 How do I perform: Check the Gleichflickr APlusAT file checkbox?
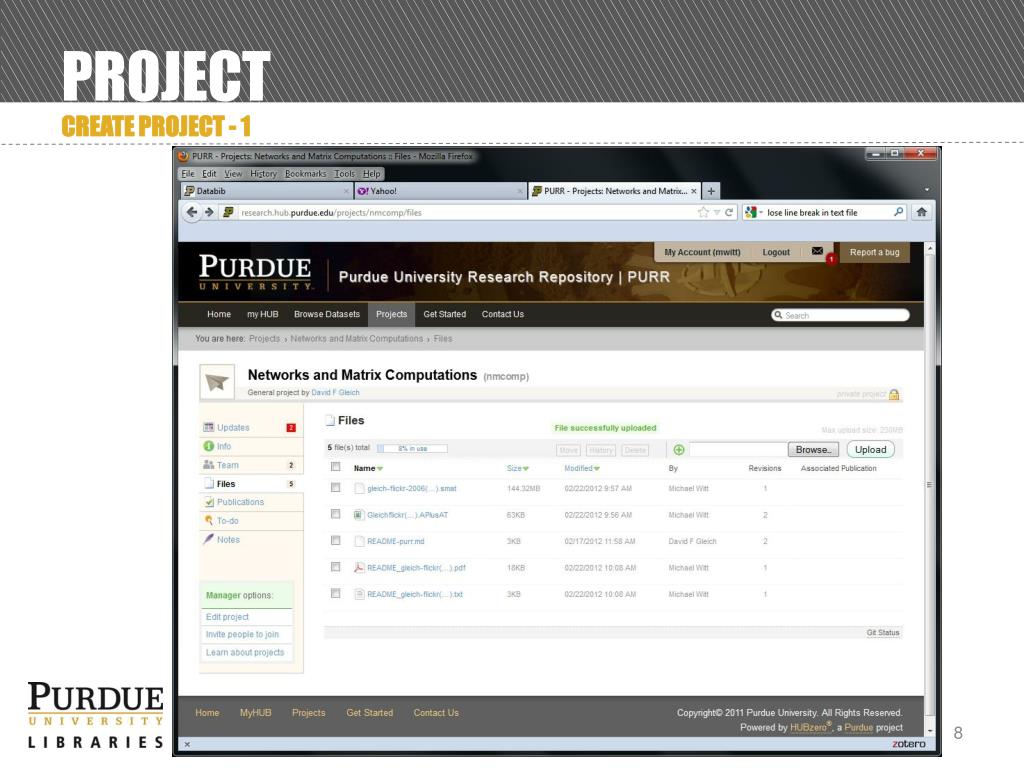pos(336,514)
